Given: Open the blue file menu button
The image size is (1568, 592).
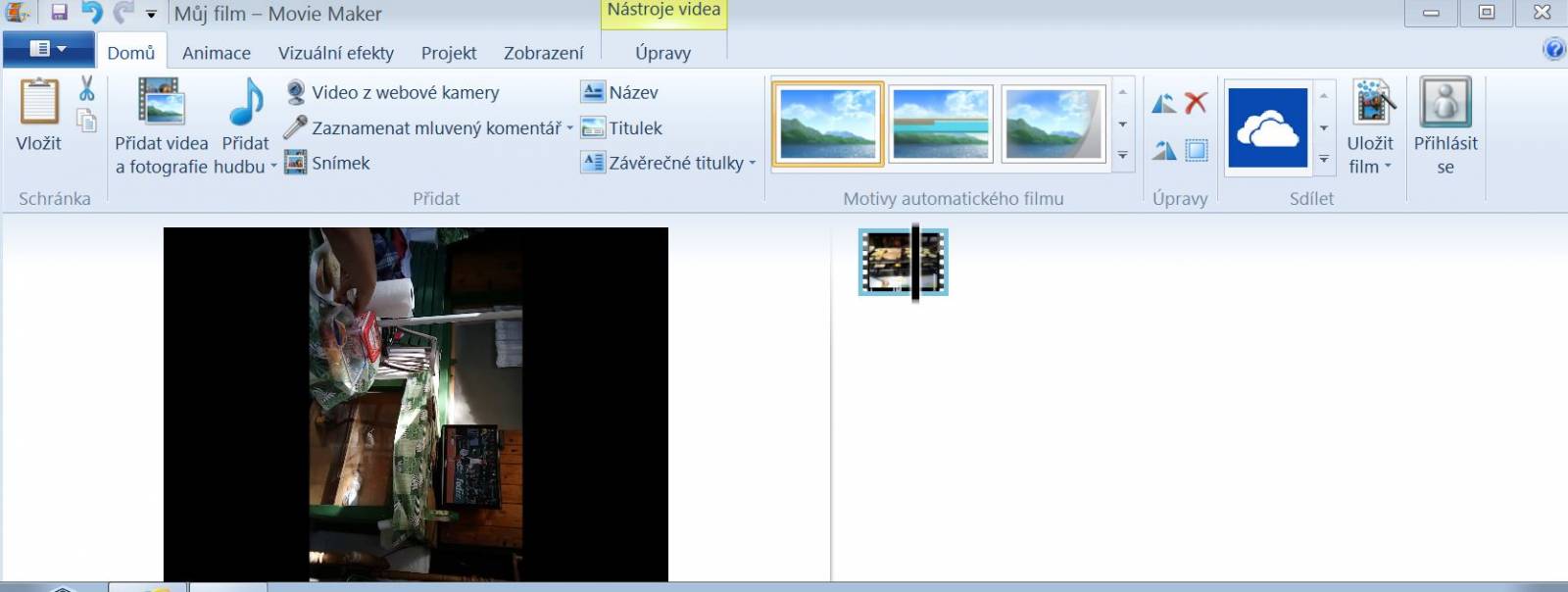Looking at the screenshot, I should 48,49.
